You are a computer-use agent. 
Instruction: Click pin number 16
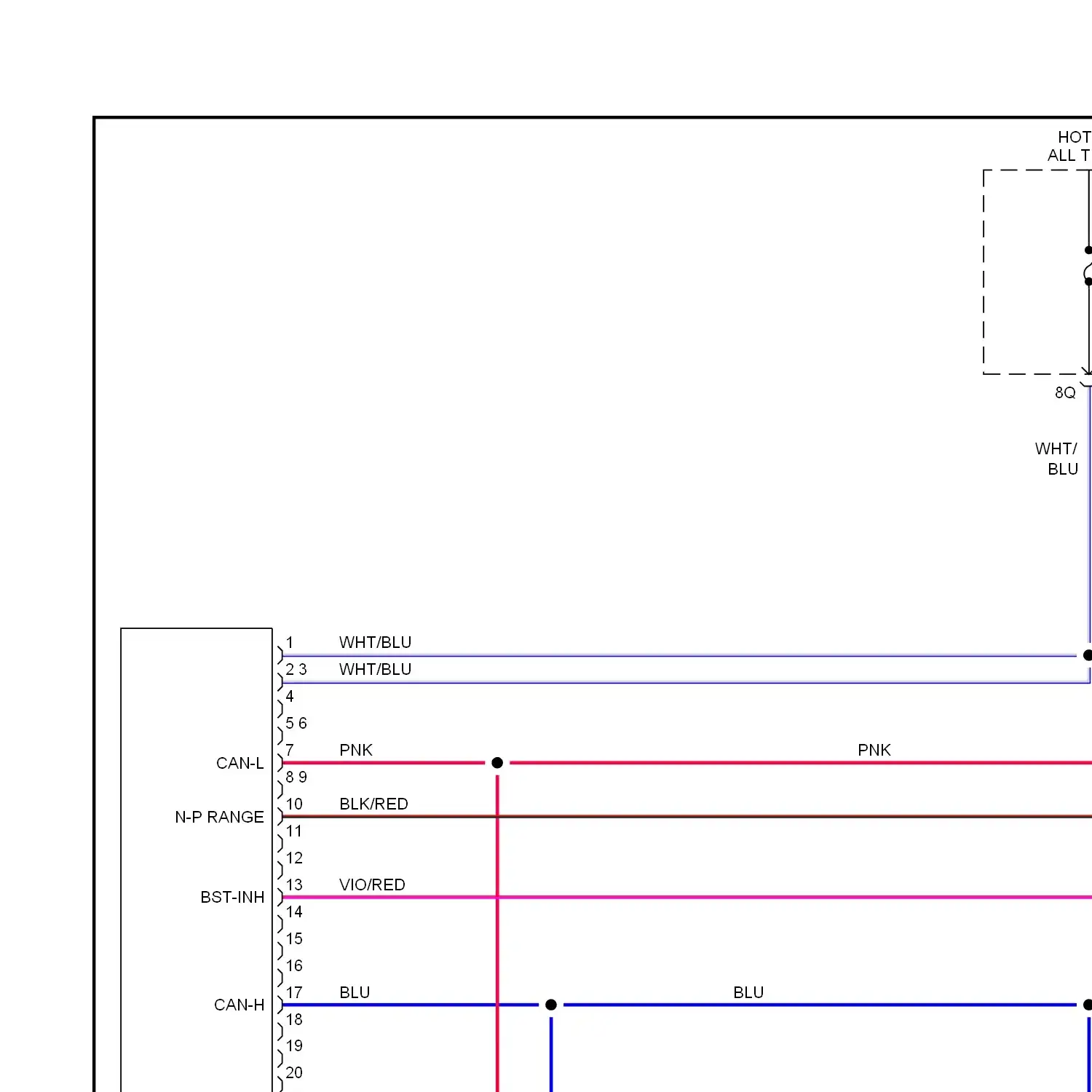[x=294, y=965]
